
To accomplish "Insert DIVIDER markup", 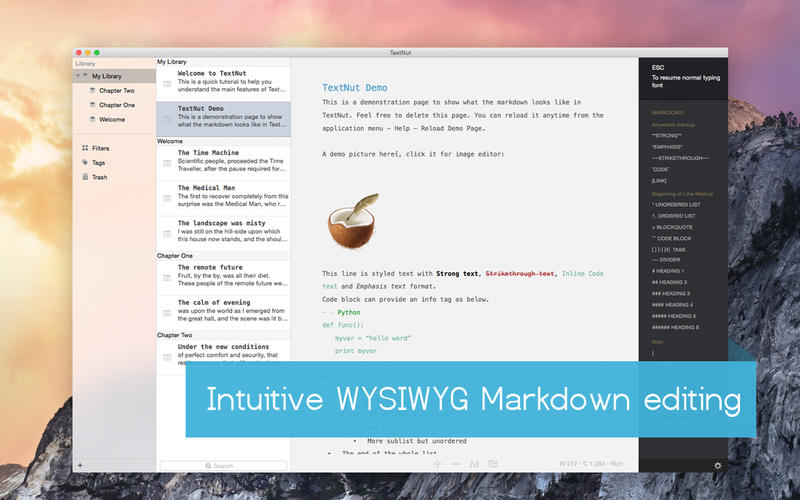I will [666, 260].
